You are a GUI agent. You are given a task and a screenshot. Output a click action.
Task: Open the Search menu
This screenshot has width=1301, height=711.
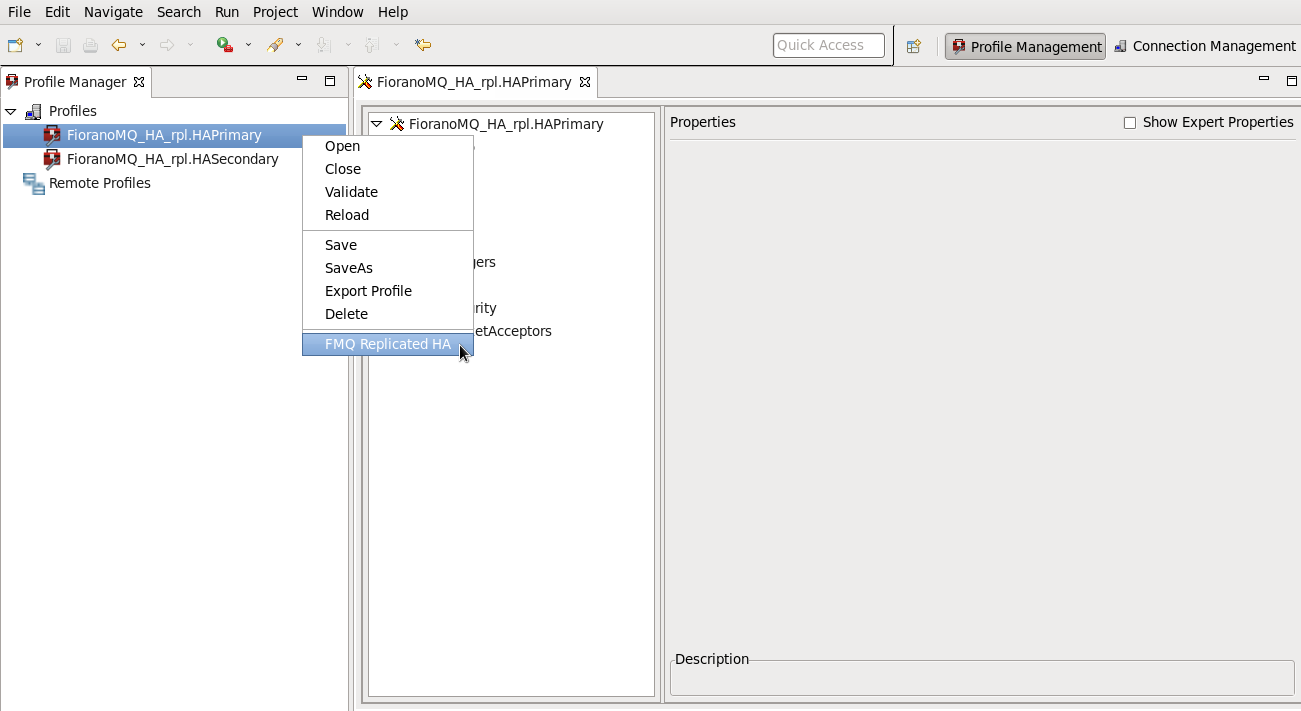179,12
